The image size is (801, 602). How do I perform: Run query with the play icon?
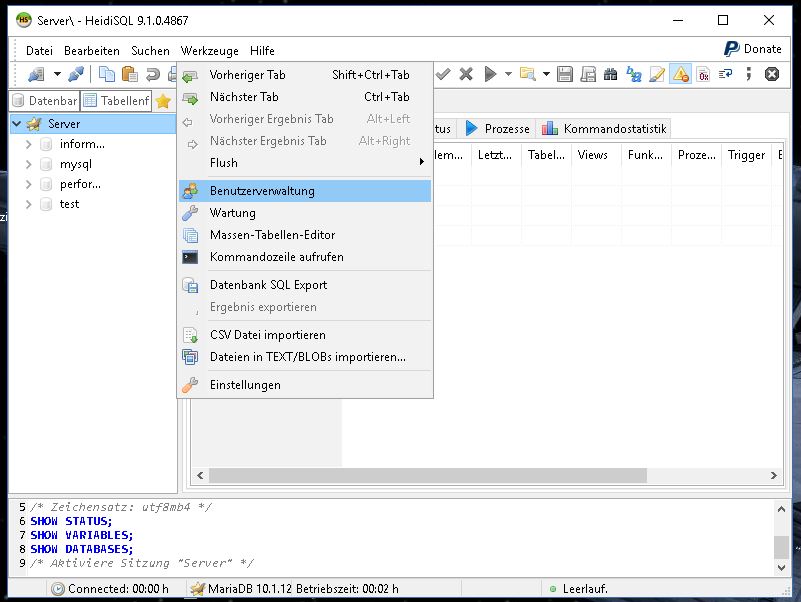tap(490, 75)
